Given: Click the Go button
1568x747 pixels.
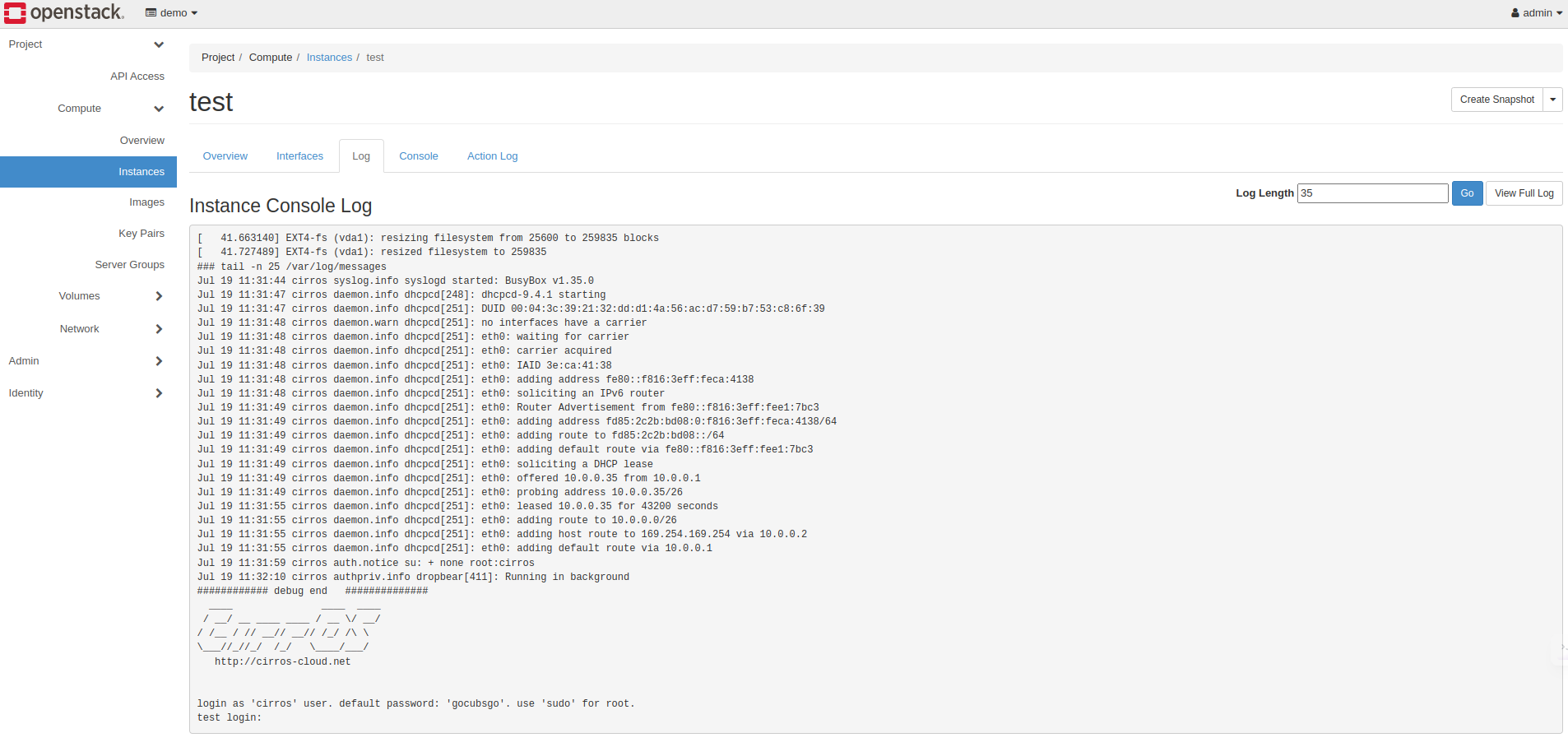Looking at the screenshot, I should (x=1467, y=193).
